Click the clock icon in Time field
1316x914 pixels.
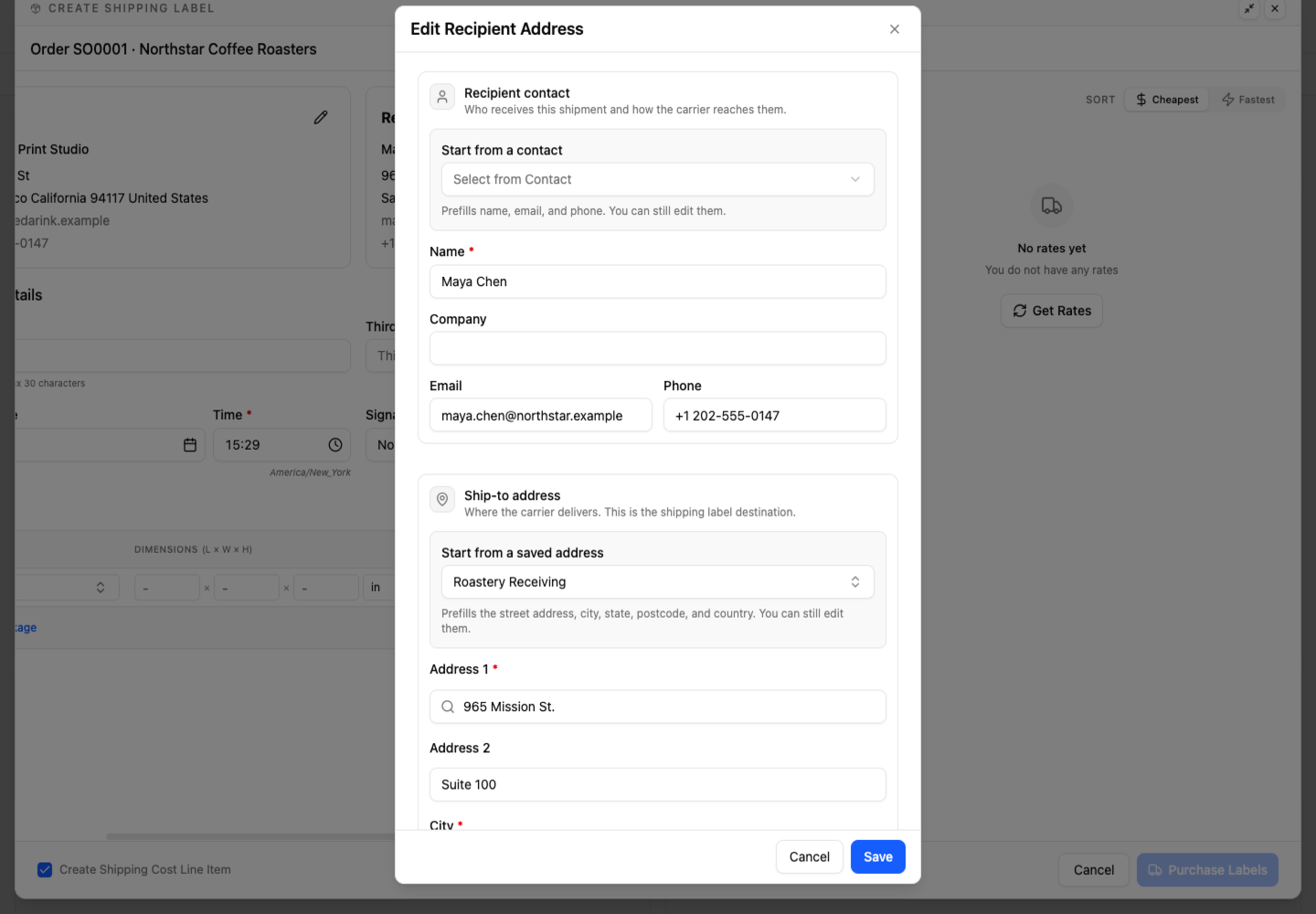(x=335, y=445)
